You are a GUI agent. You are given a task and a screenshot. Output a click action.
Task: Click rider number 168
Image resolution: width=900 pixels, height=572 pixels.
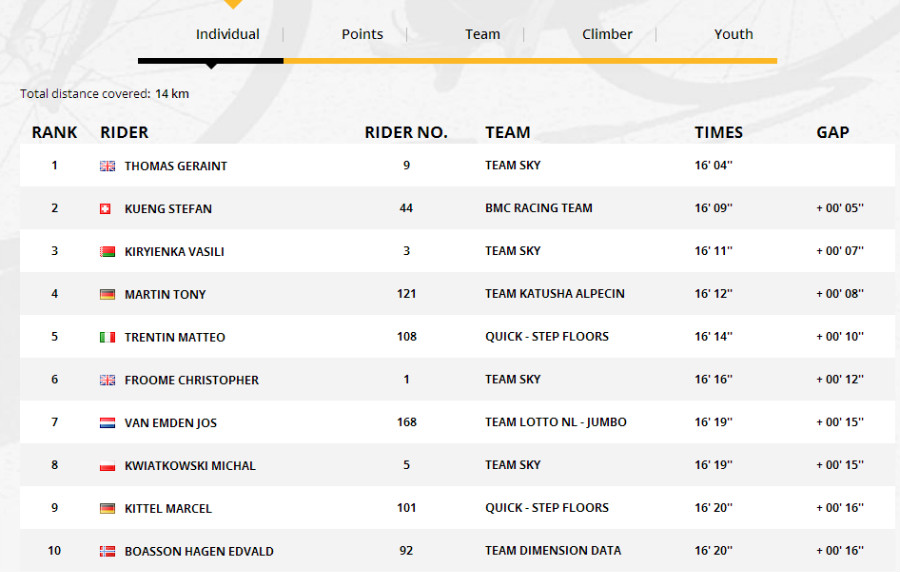(406, 422)
